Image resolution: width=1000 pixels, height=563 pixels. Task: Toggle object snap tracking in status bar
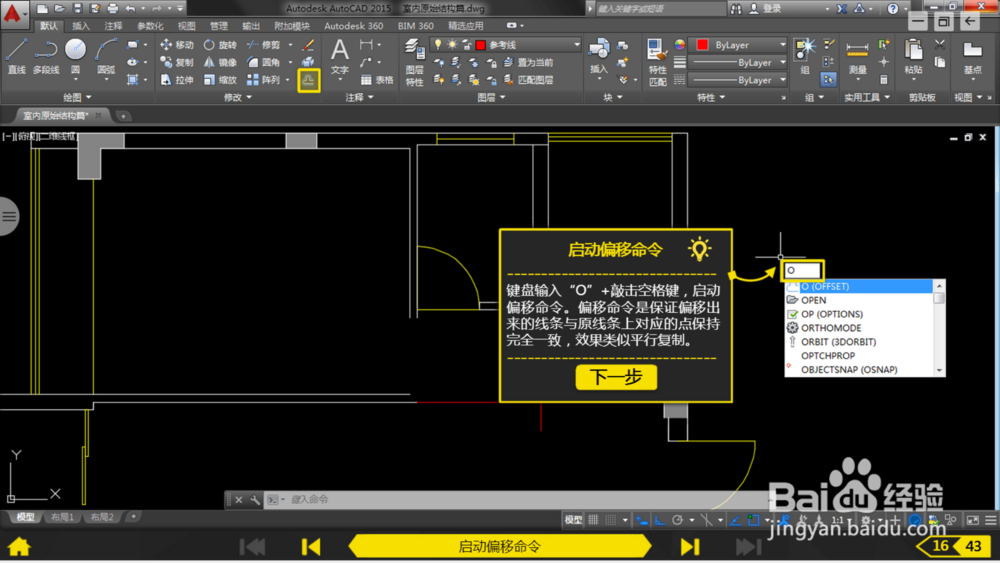click(x=735, y=520)
